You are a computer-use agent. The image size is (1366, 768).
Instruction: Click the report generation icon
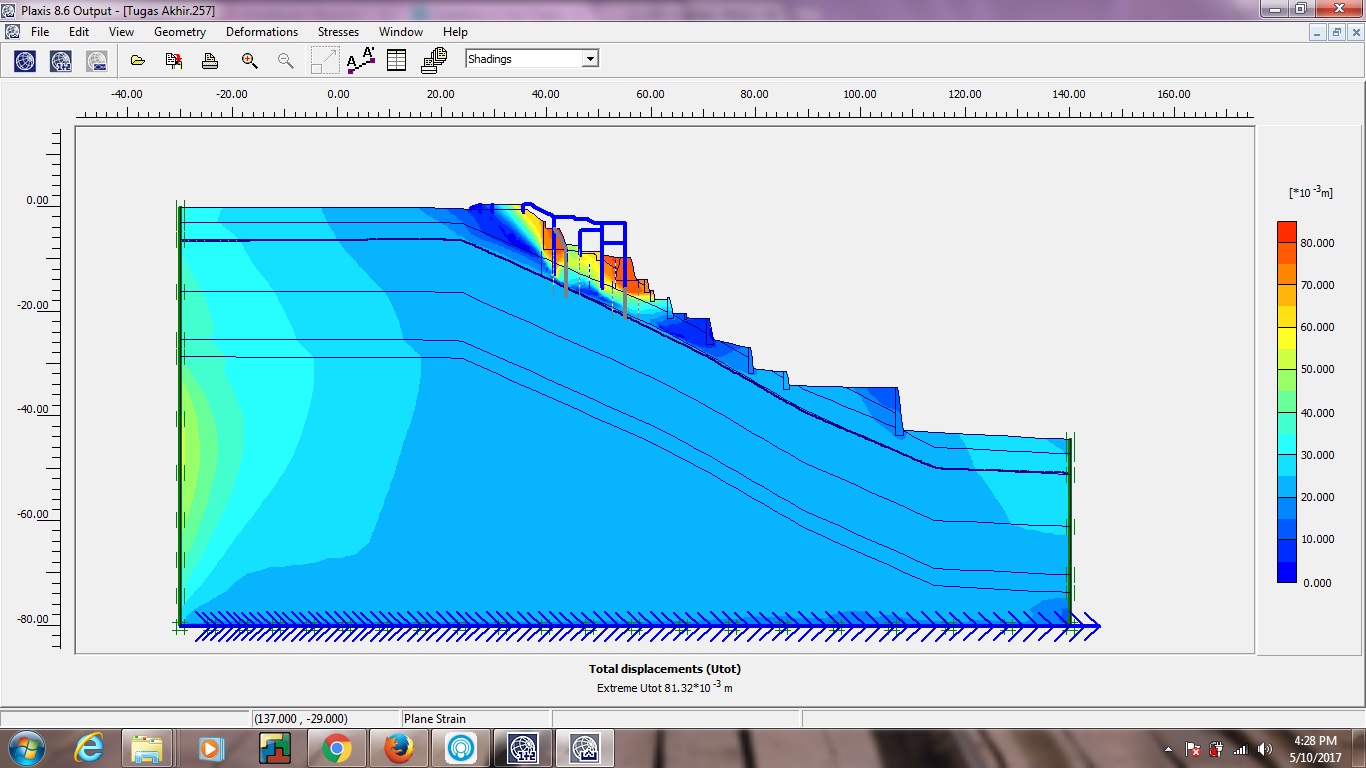pyautogui.click(x=433, y=61)
